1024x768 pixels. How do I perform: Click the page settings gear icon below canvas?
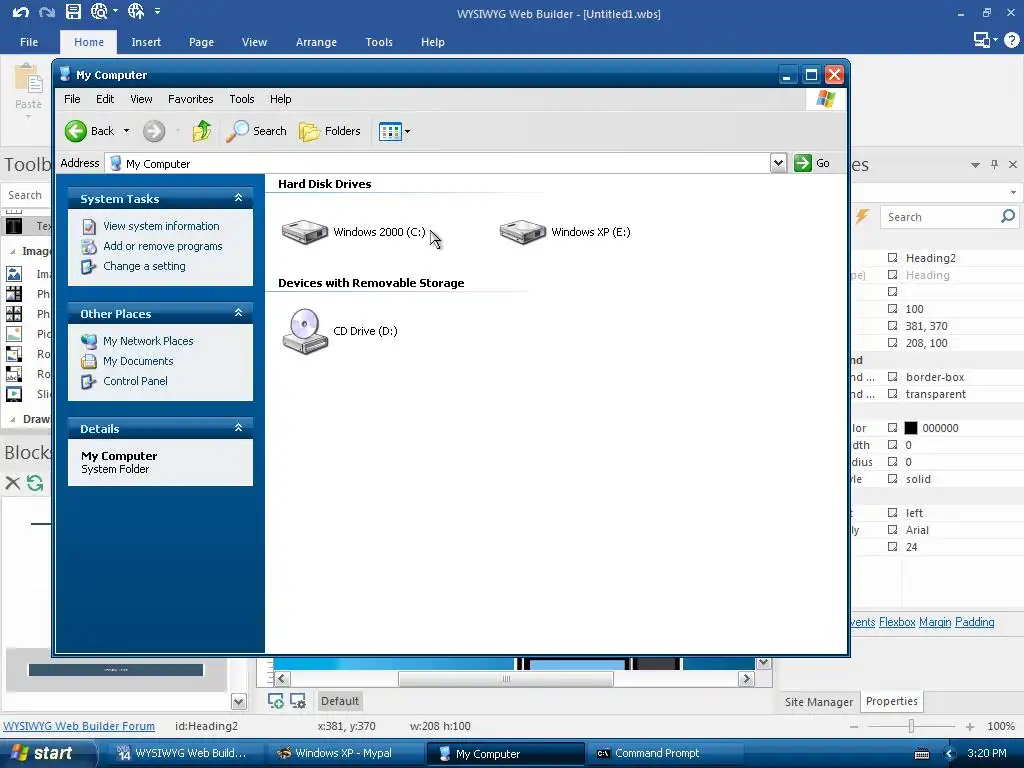pos(298,701)
